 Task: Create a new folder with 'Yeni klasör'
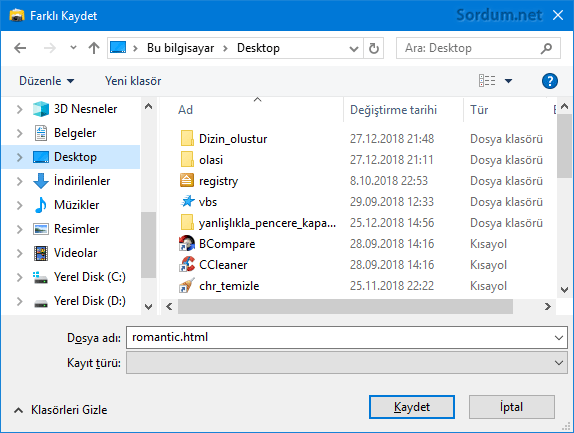pos(133,81)
